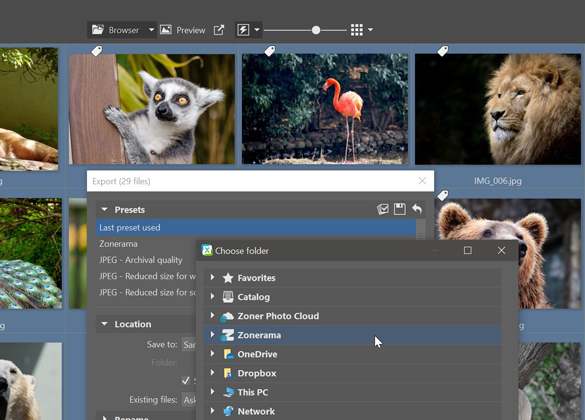
Task: Expand the Network tree node
Action: click(x=212, y=411)
